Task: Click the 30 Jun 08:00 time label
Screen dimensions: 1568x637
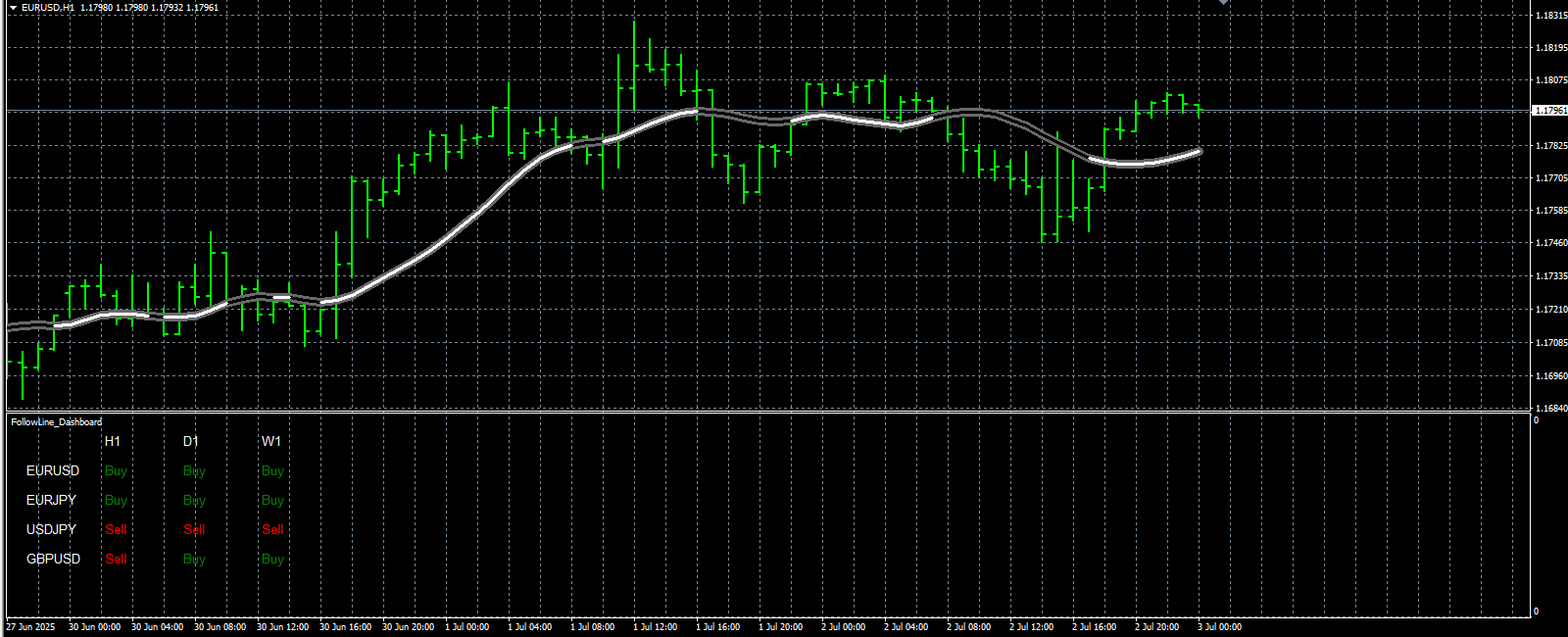Action: tap(220, 627)
